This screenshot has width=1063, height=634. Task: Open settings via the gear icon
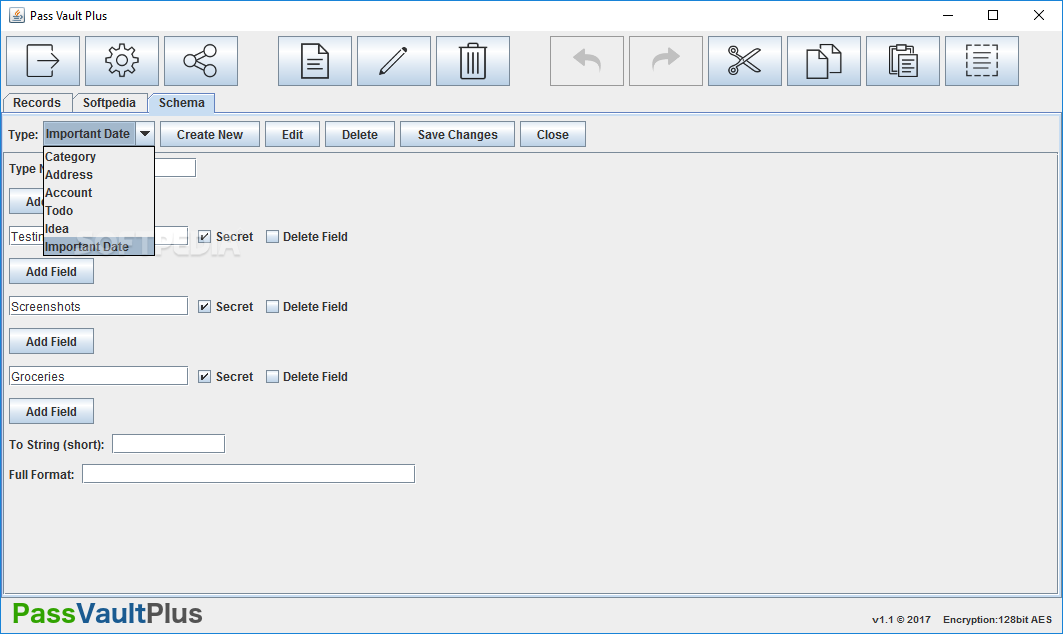coord(122,61)
